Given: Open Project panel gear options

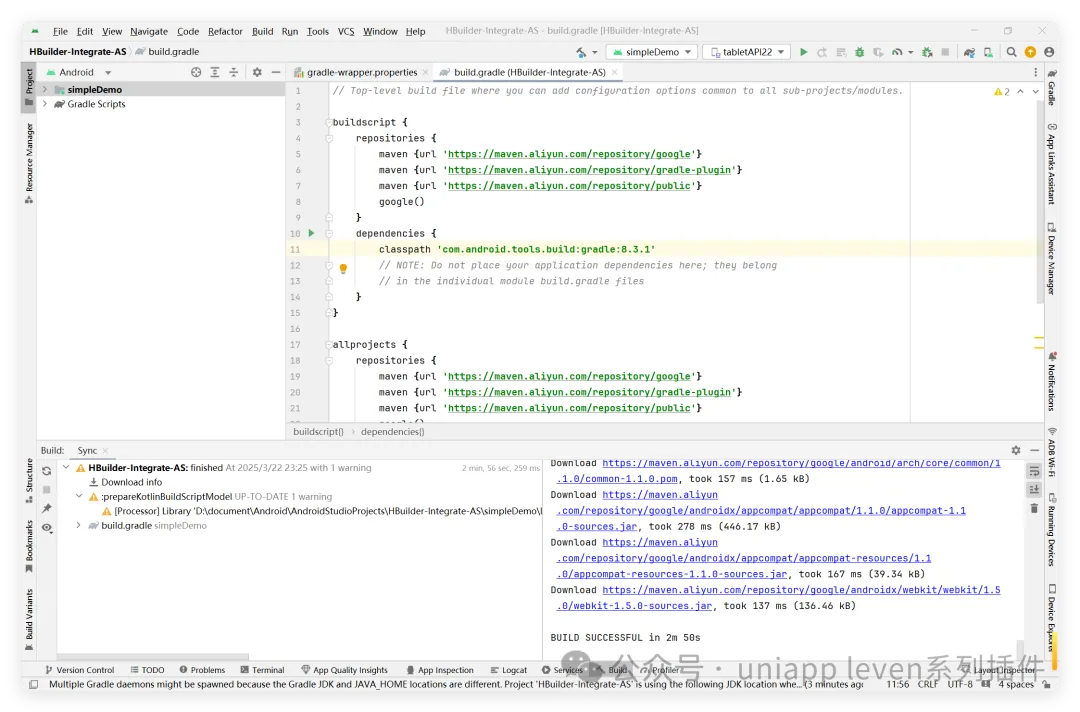Looking at the screenshot, I should 257,72.
